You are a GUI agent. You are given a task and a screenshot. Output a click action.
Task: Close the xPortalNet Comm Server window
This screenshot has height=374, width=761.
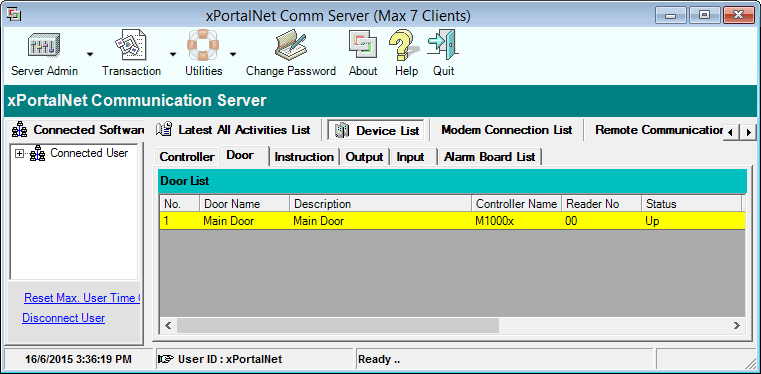(739, 15)
